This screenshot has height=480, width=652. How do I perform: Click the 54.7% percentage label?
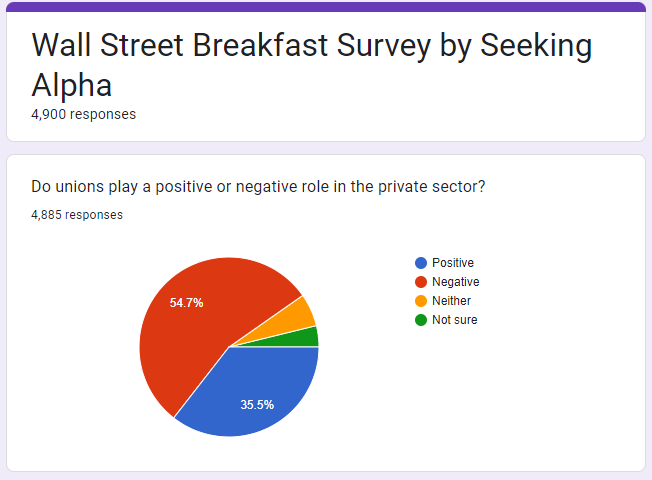[186, 303]
